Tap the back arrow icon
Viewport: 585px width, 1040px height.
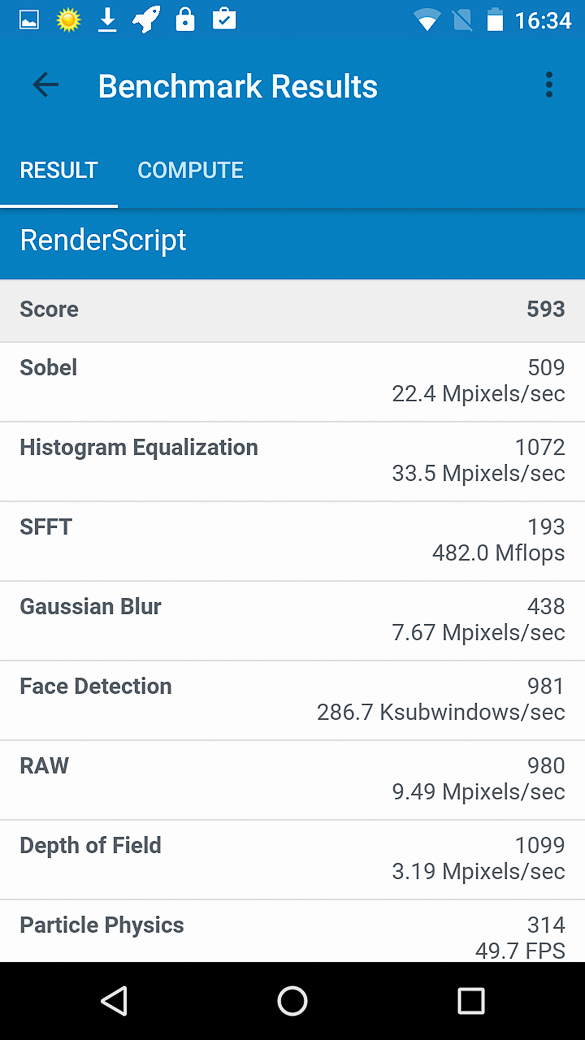click(x=46, y=85)
